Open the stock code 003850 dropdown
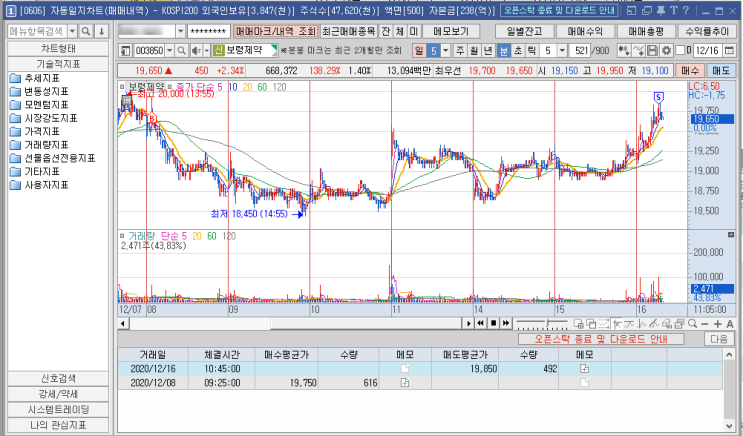Viewport: 743px width, 436px height. [x=169, y=50]
